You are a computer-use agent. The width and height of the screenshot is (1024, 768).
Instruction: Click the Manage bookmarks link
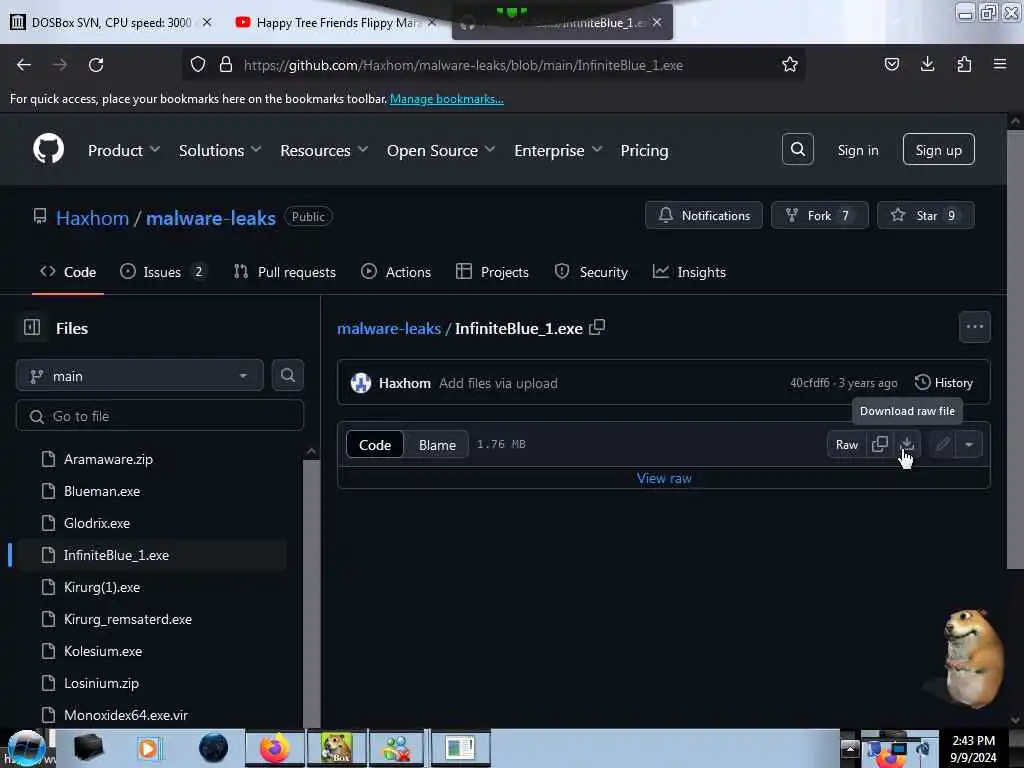pyautogui.click(x=447, y=99)
